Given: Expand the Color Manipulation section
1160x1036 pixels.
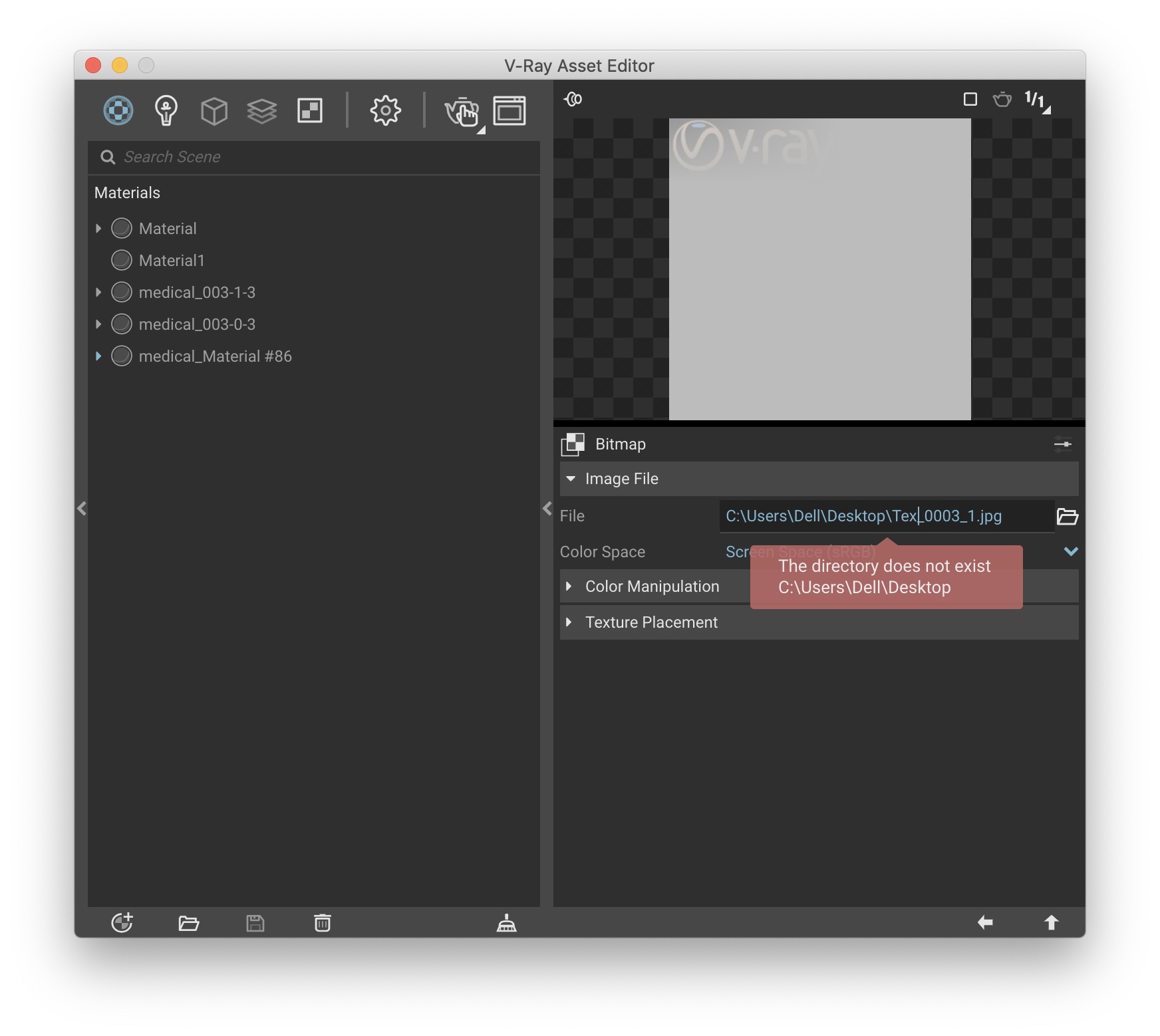Looking at the screenshot, I should click(x=569, y=586).
